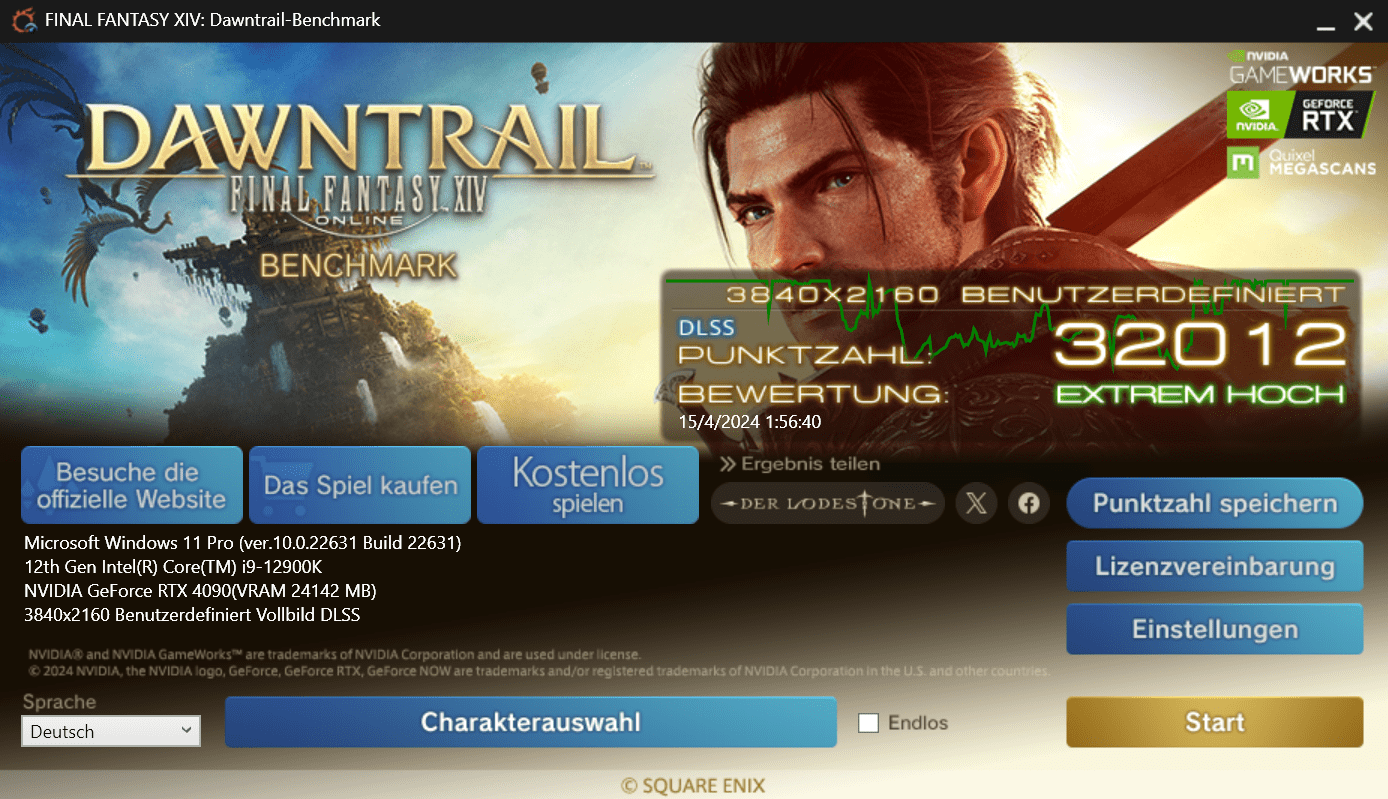
Task: Click the Quixel Megascans logo
Action: [x=1301, y=163]
